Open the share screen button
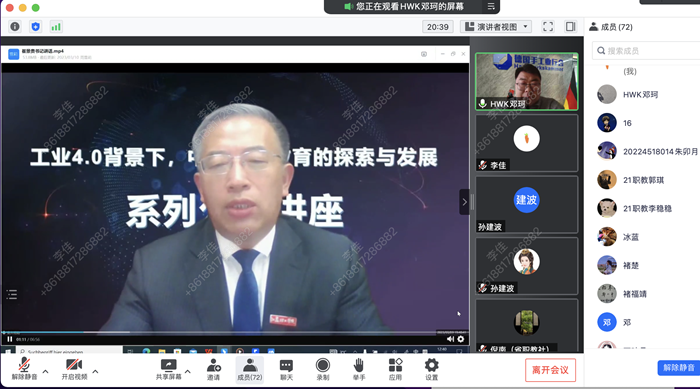700x389 pixels. (169, 370)
